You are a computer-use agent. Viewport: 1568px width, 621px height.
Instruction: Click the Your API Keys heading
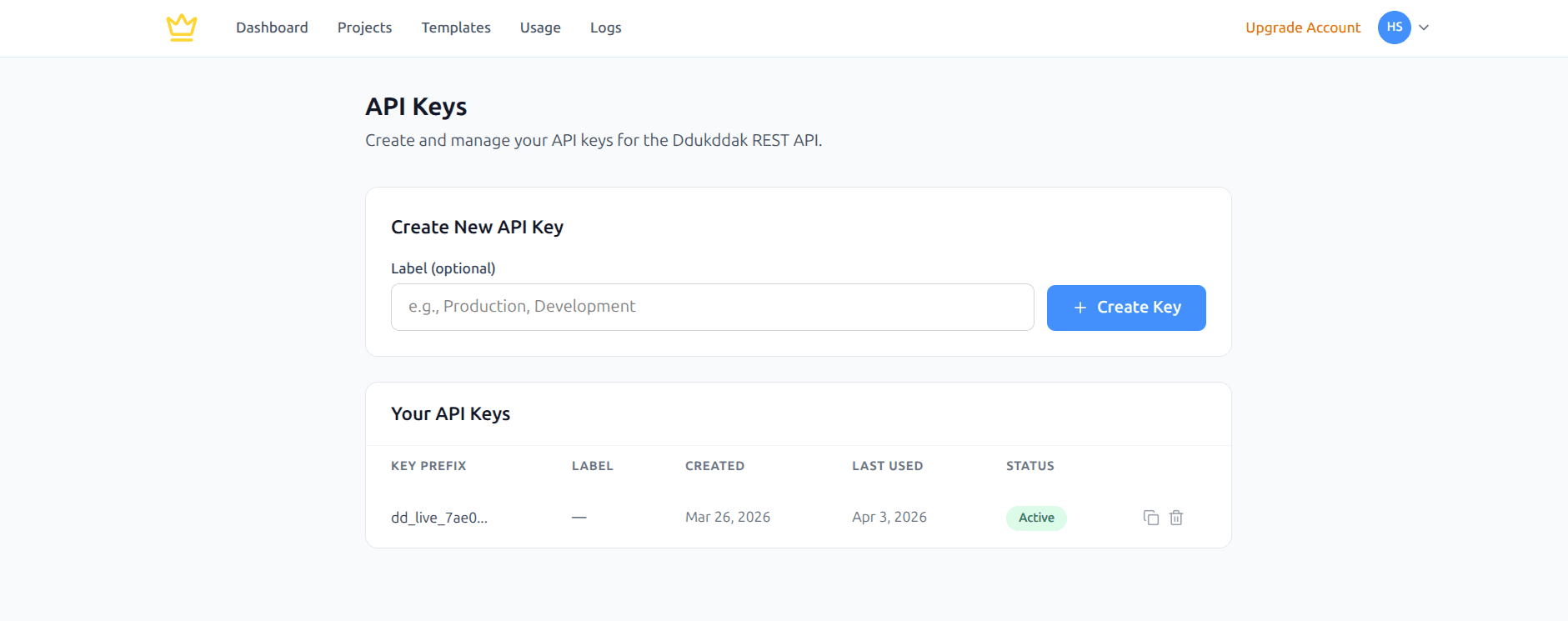(450, 413)
